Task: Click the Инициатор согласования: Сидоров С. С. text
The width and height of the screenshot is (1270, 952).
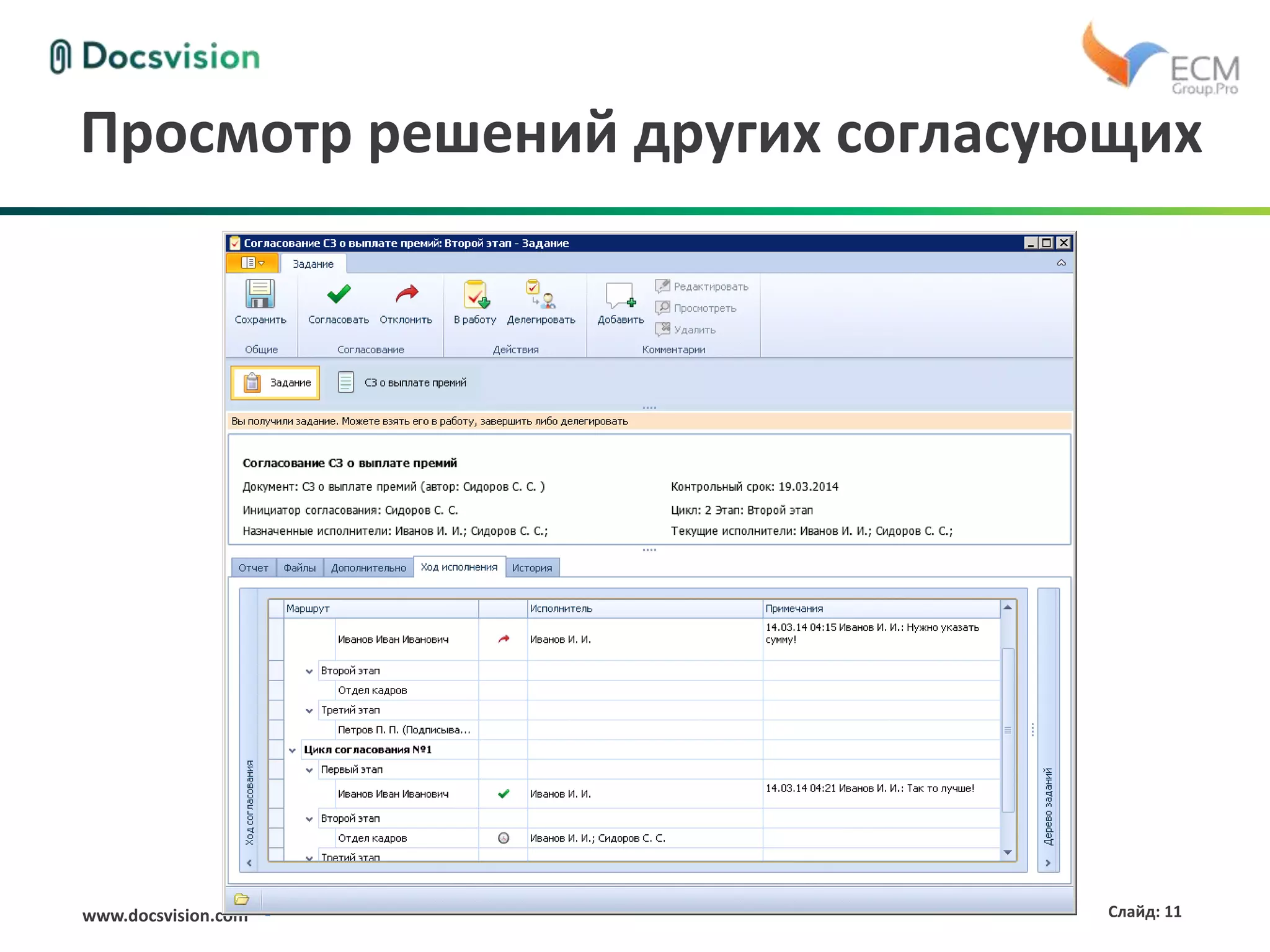Action: point(350,511)
